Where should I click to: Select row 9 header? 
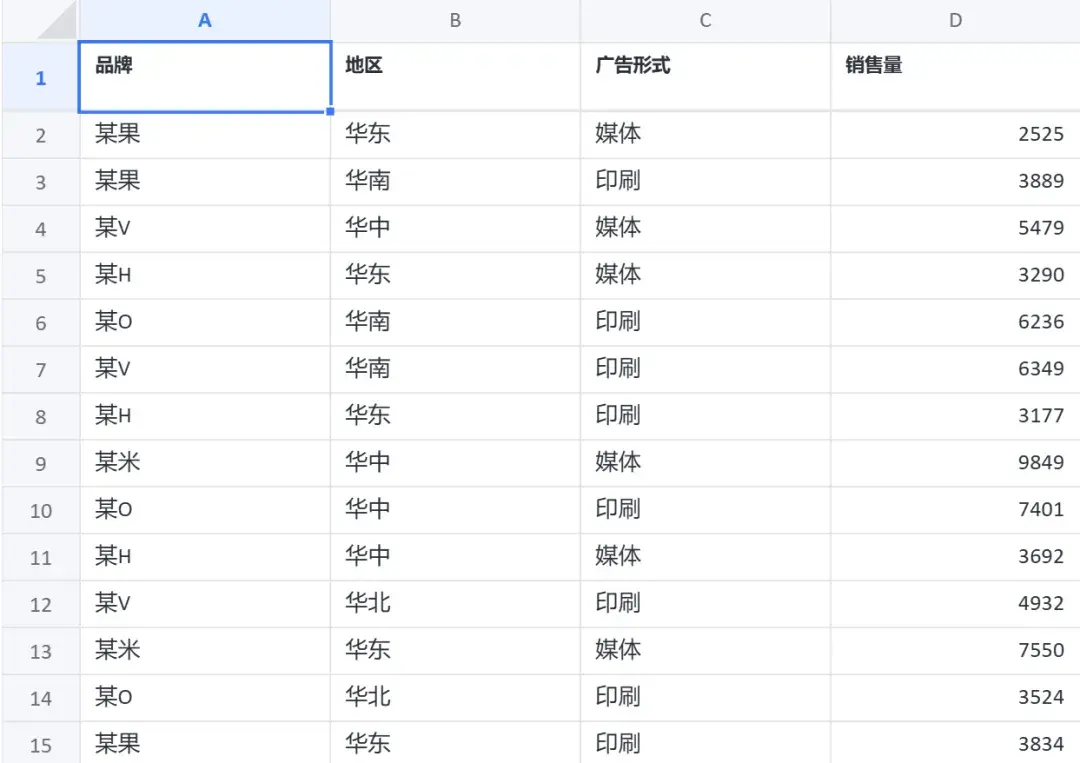pyautogui.click(x=41, y=463)
